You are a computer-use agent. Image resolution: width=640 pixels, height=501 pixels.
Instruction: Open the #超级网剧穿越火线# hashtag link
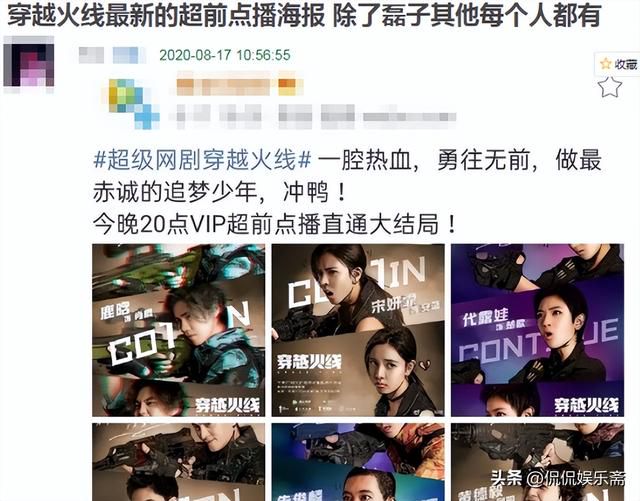(x=202, y=159)
